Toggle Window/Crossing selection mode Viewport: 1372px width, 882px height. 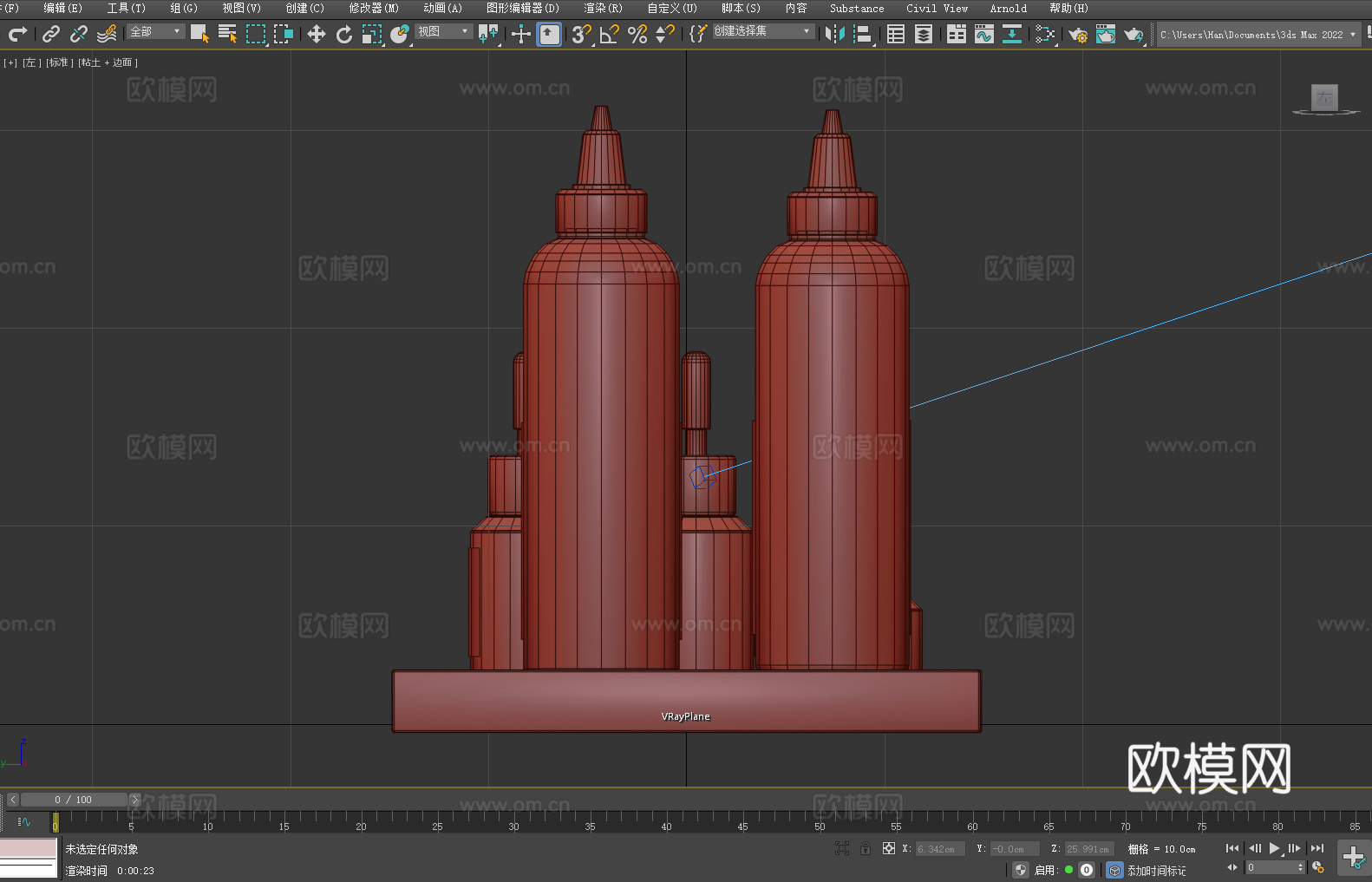coord(284,34)
